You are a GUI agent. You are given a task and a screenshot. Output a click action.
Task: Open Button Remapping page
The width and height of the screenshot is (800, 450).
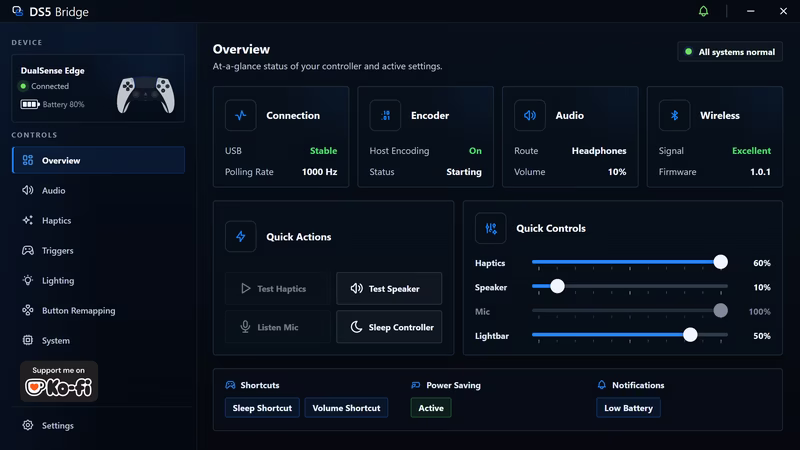pos(98,311)
